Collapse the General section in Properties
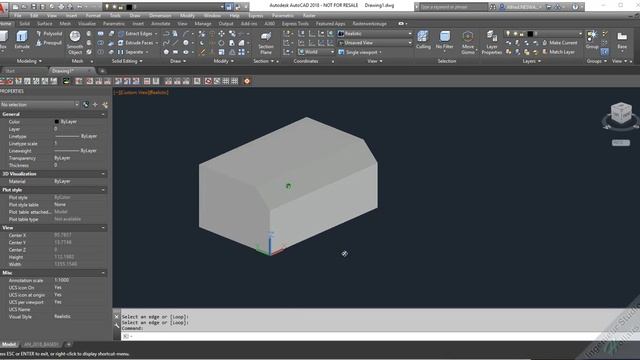The image size is (640, 360). (103, 115)
